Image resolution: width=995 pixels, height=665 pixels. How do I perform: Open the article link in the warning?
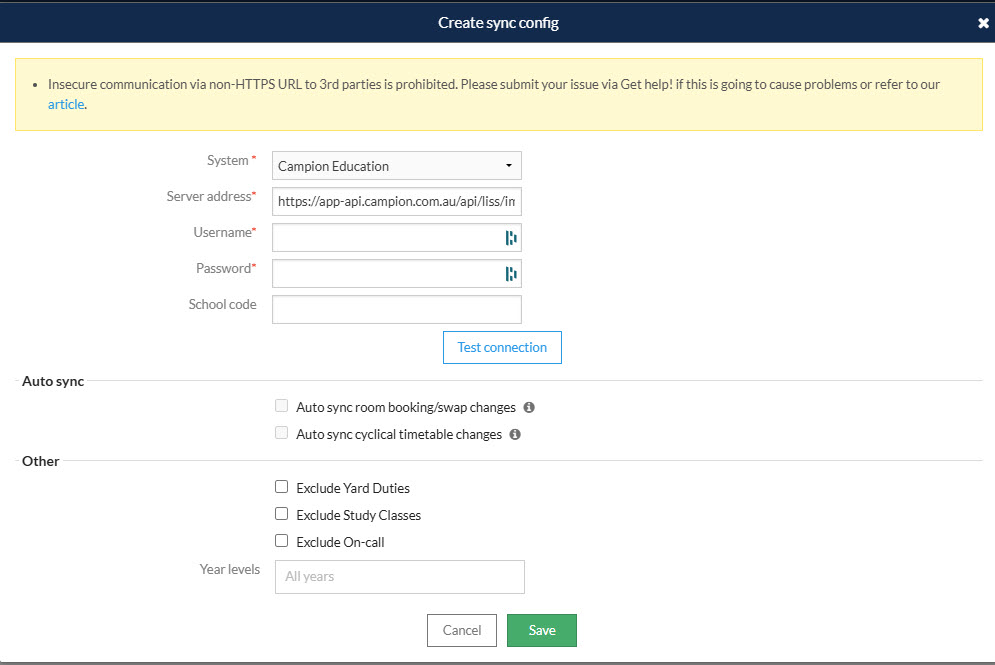66,104
